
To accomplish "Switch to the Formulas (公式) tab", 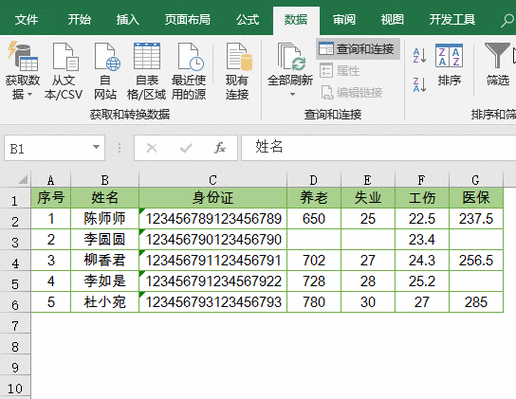I will click(247, 20).
